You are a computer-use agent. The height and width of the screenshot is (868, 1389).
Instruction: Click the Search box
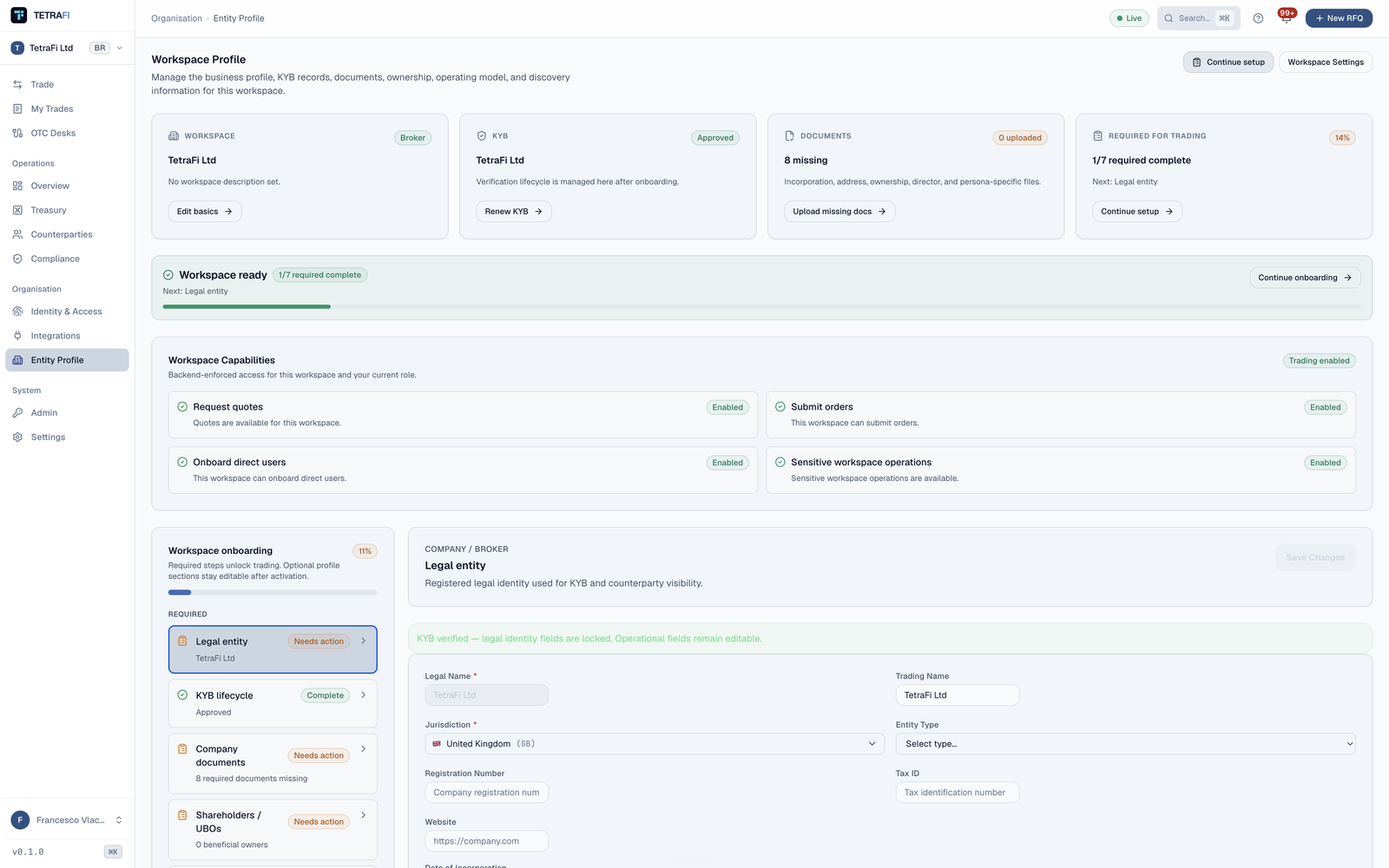(1198, 18)
